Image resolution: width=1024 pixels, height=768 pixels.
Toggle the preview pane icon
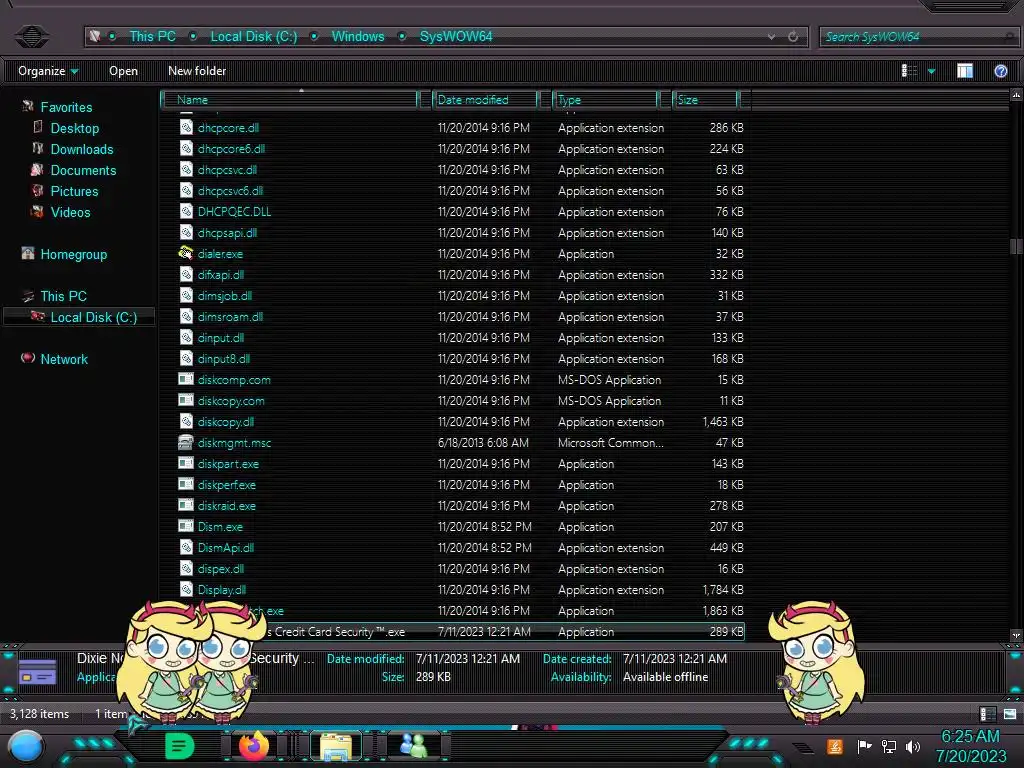point(965,71)
